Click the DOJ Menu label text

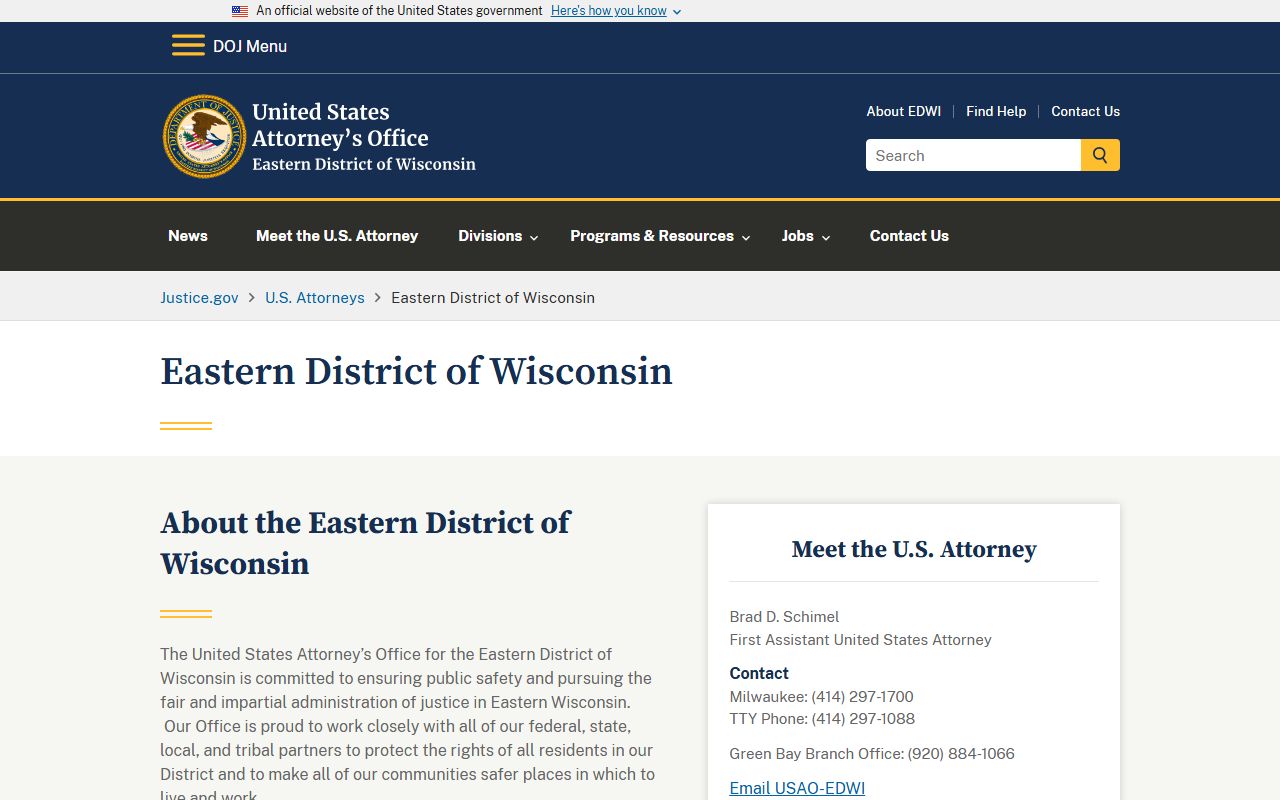[x=250, y=46]
